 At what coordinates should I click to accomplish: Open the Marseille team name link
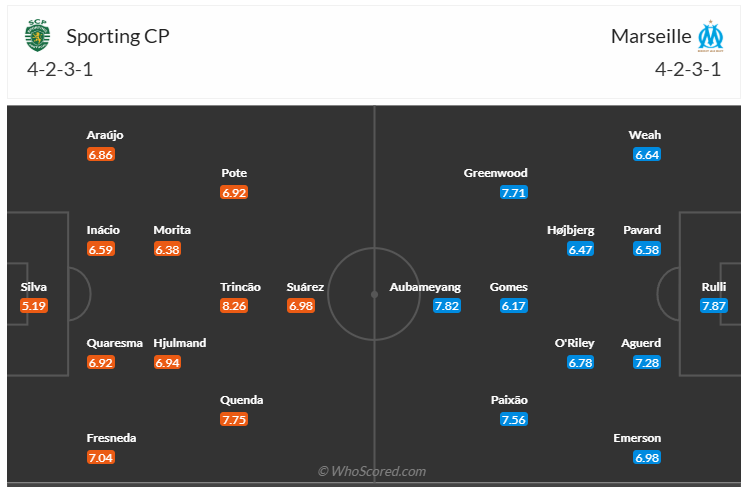[651, 36]
